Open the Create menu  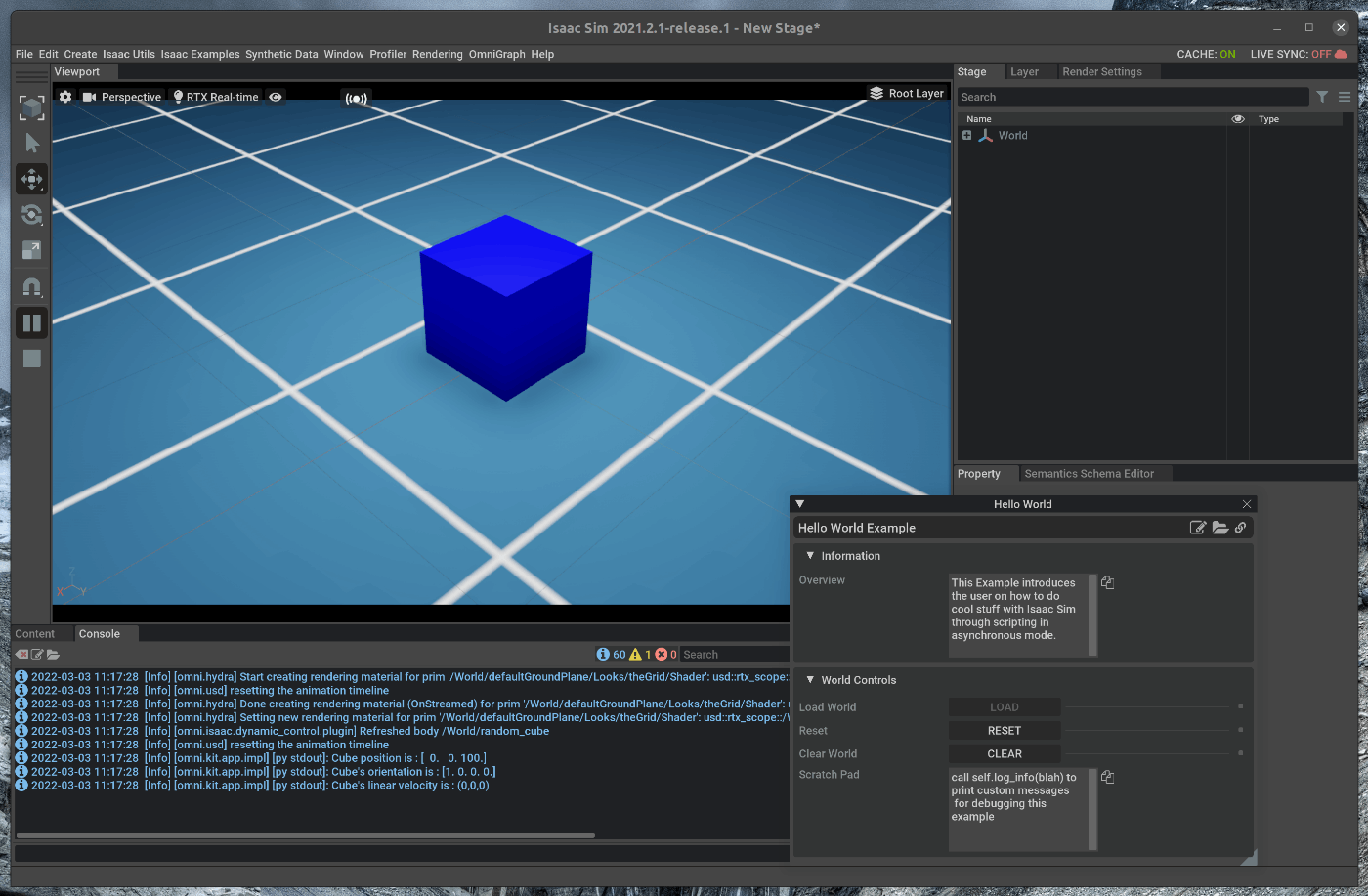(81, 54)
